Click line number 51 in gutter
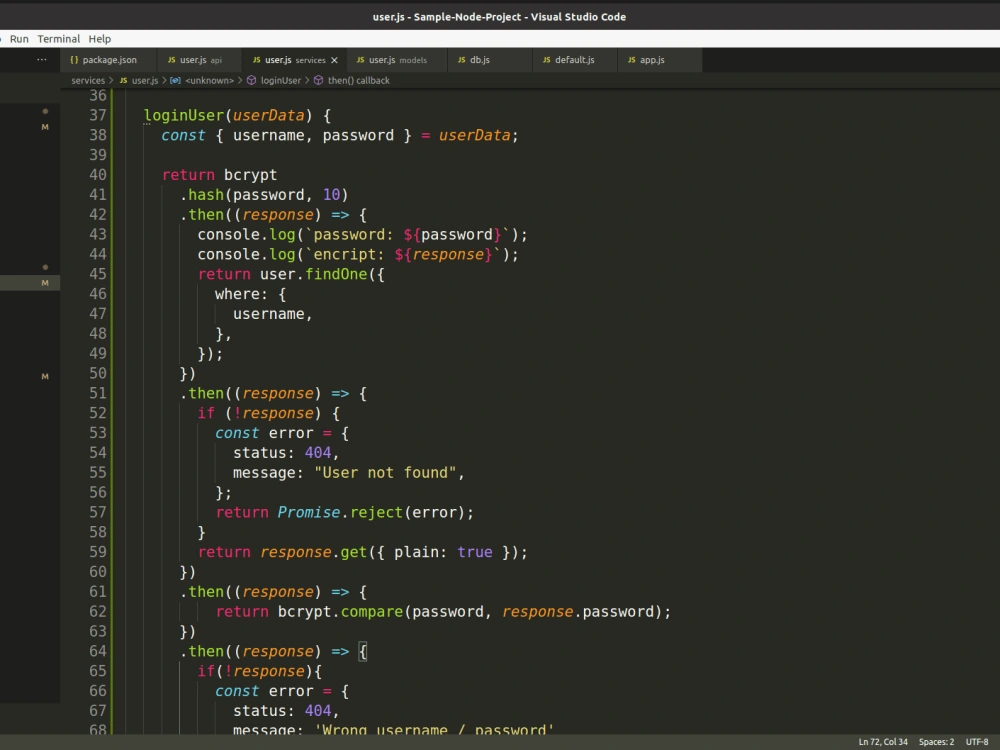 [x=98, y=393]
